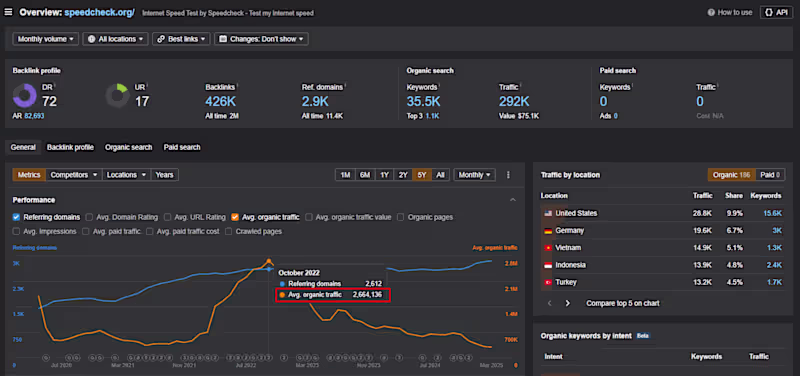
Task: Set chart range to 1Y
Action: click(x=384, y=175)
